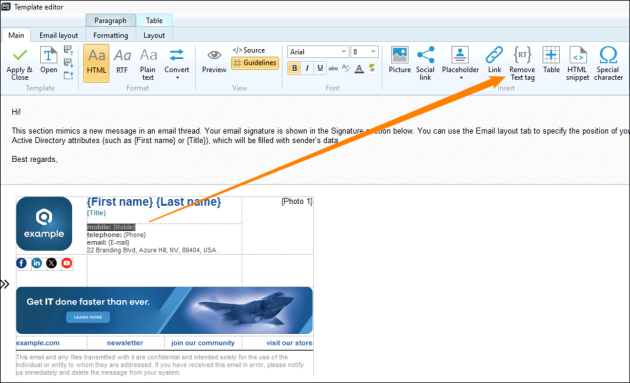Switch to the Main tab

(16, 35)
